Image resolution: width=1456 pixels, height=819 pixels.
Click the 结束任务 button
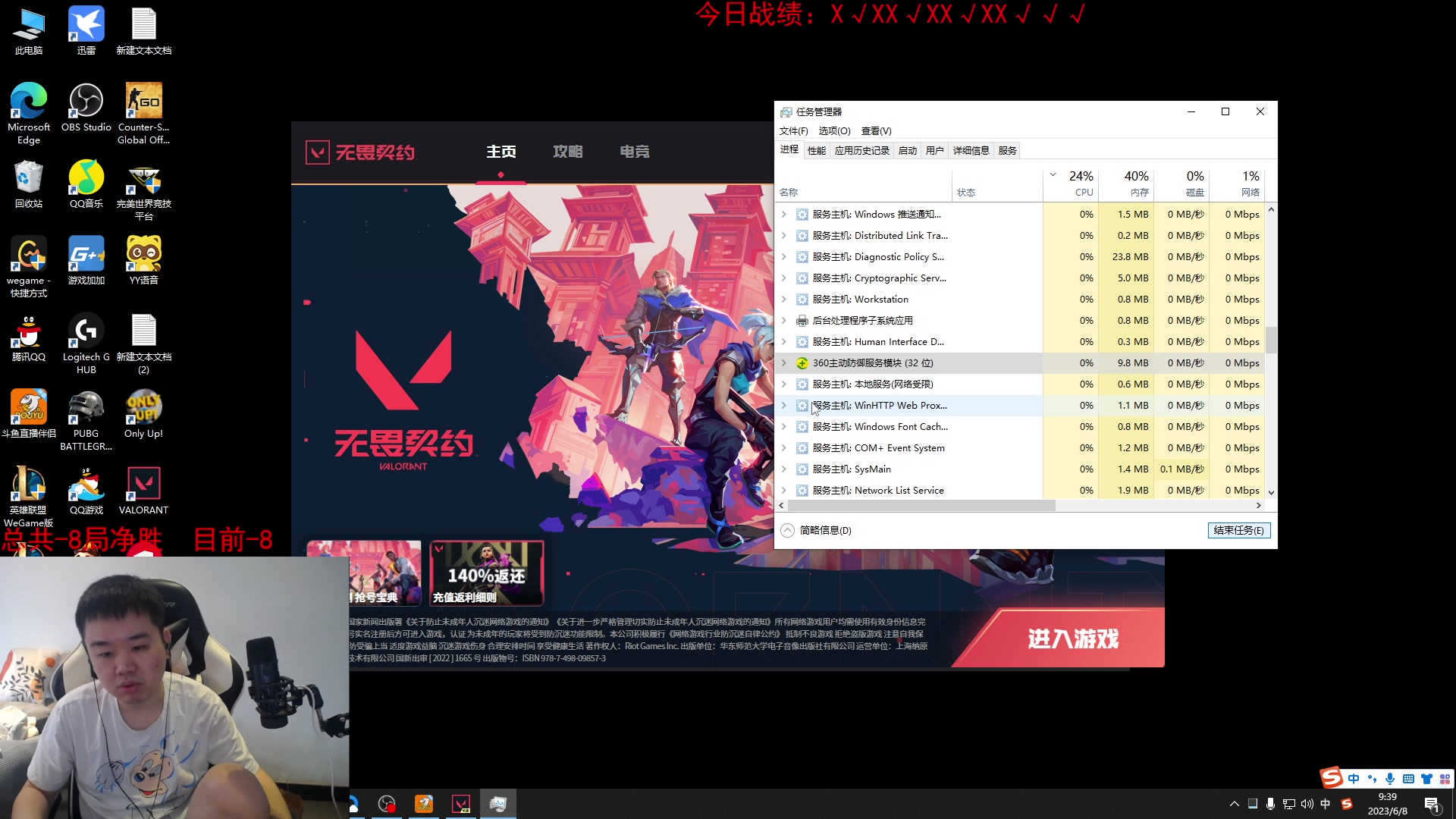tap(1239, 530)
